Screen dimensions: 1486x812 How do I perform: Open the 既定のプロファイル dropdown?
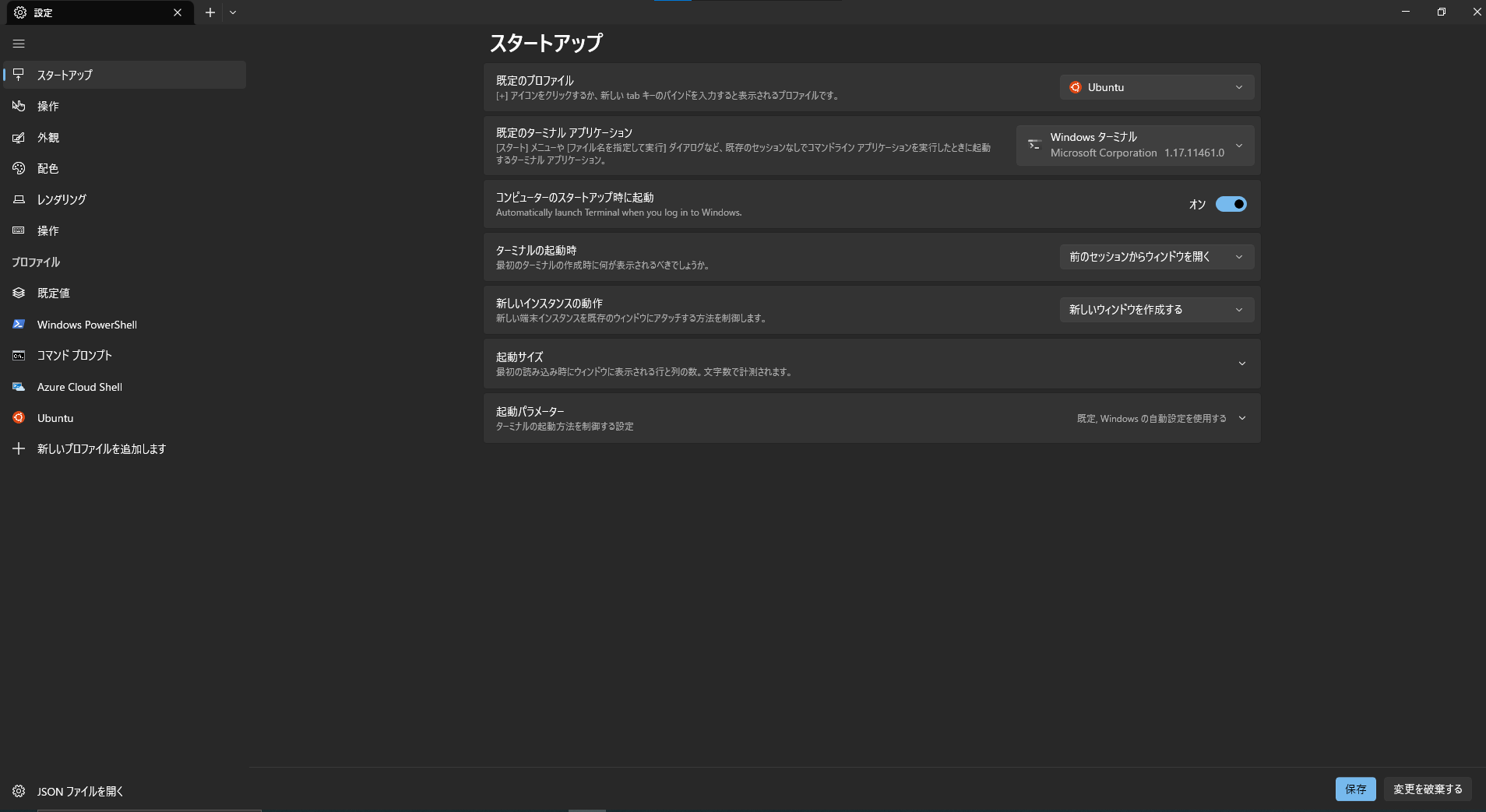pos(1155,87)
